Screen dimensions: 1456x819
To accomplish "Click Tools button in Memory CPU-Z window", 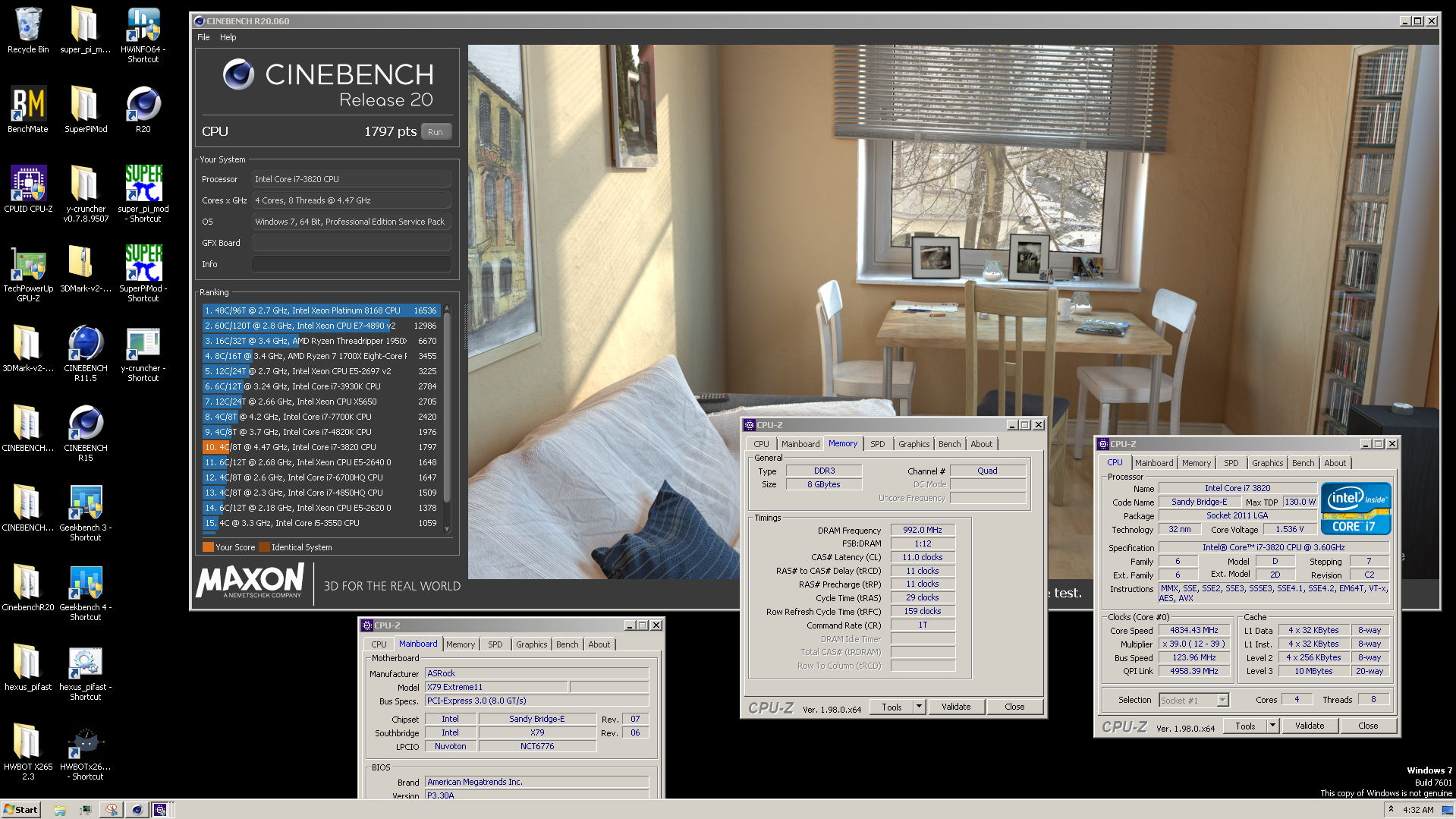I will tap(892, 707).
